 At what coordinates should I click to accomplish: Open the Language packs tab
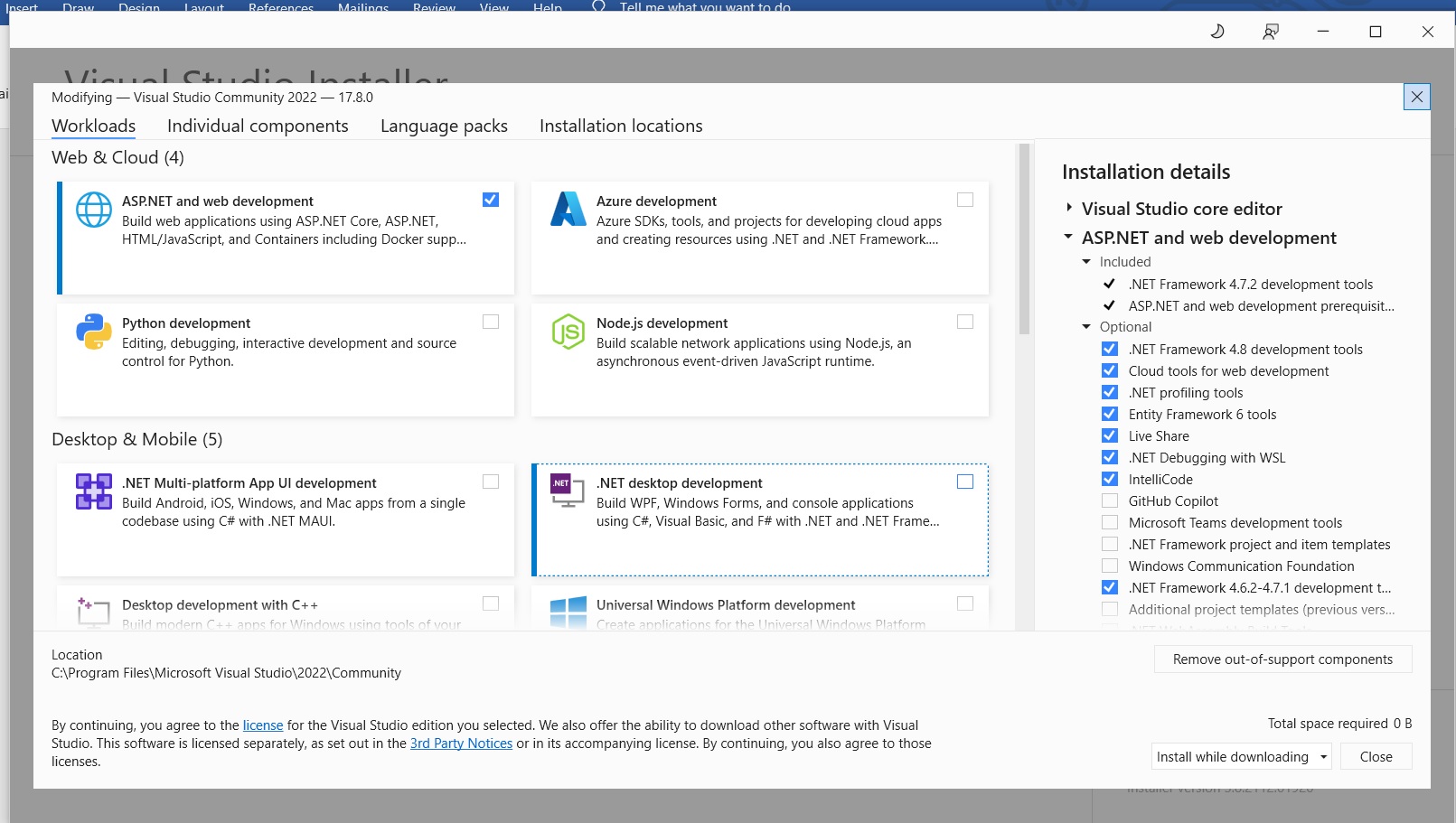pyautogui.click(x=444, y=126)
